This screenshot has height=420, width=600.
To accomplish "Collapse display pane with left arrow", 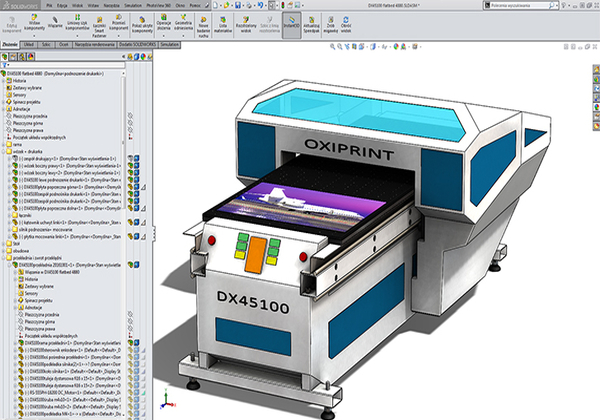I will click(x=124, y=57).
